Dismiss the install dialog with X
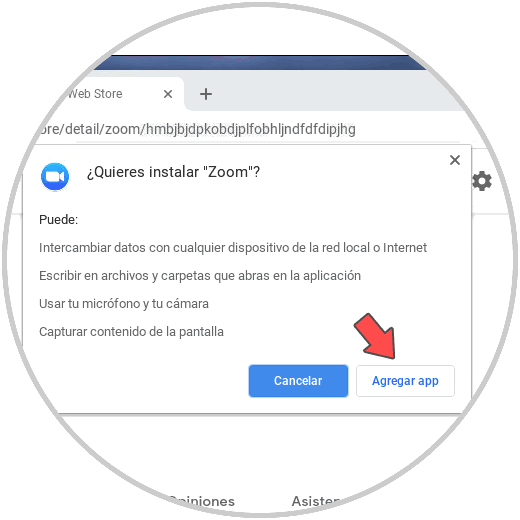Viewport: 520px width, 520px height. pos(455,160)
